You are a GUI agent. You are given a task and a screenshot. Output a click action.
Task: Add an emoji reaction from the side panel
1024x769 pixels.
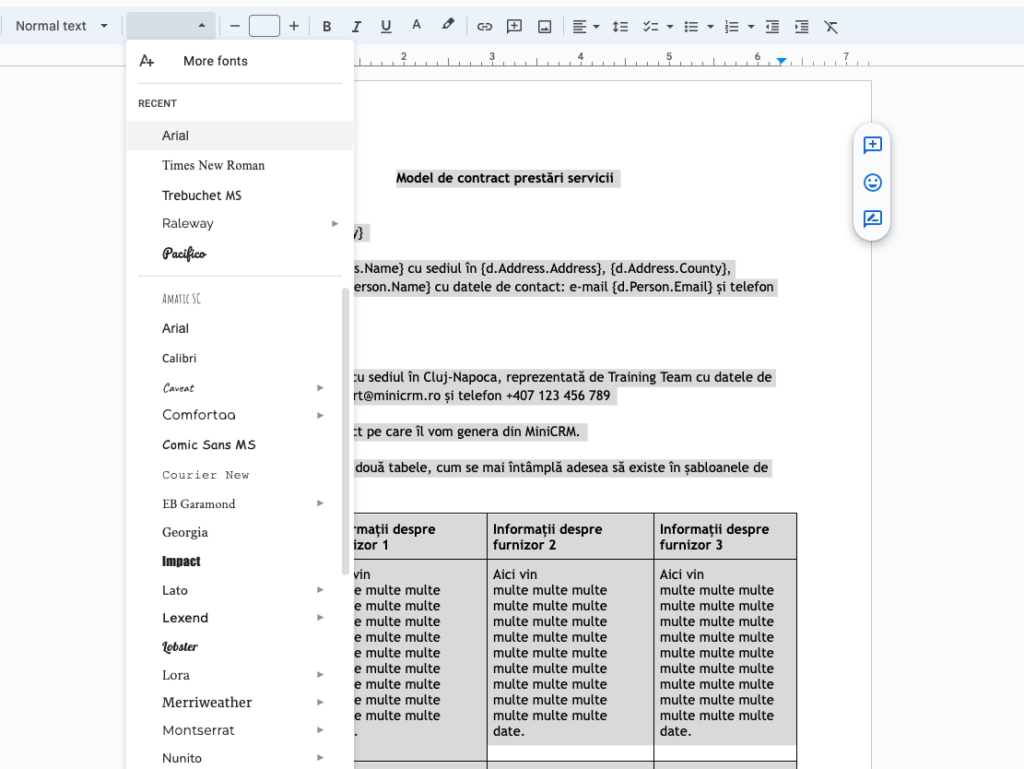tap(872, 182)
